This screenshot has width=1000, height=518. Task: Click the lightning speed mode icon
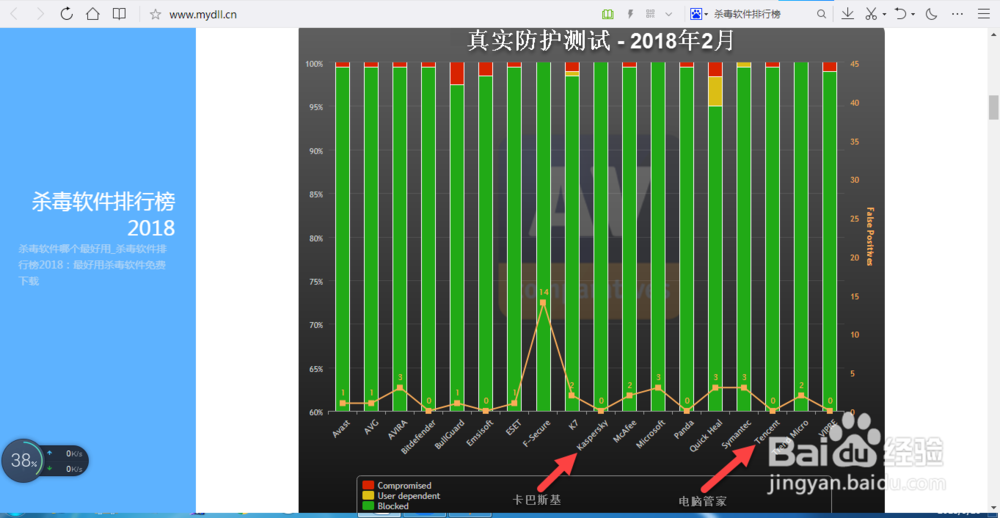(630, 14)
